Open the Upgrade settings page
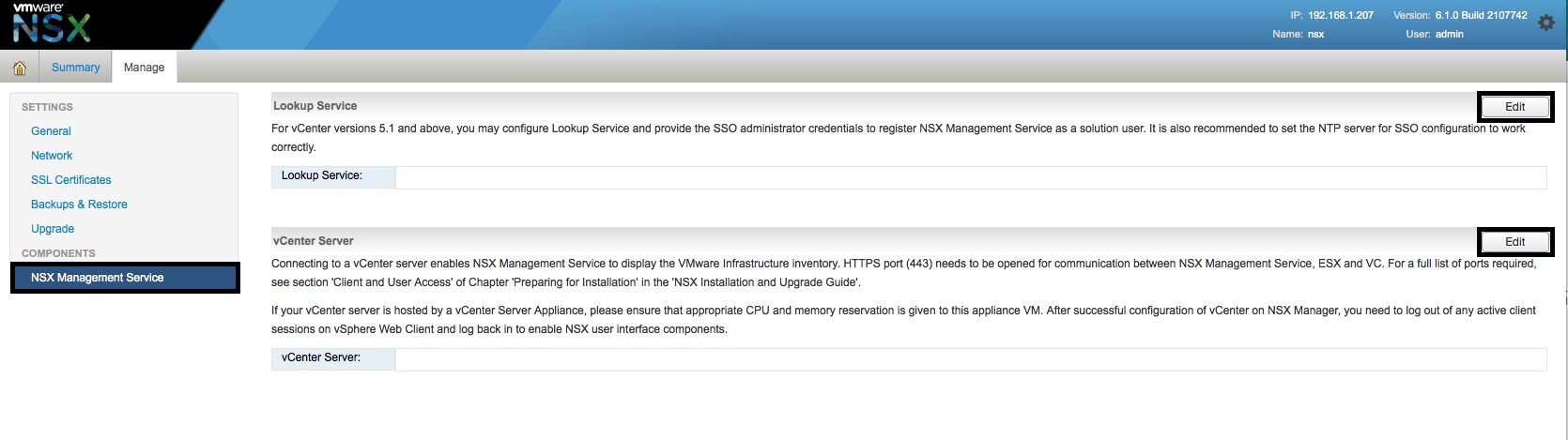The height and width of the screenshot is (440, 1568). [x=53, y=229]
